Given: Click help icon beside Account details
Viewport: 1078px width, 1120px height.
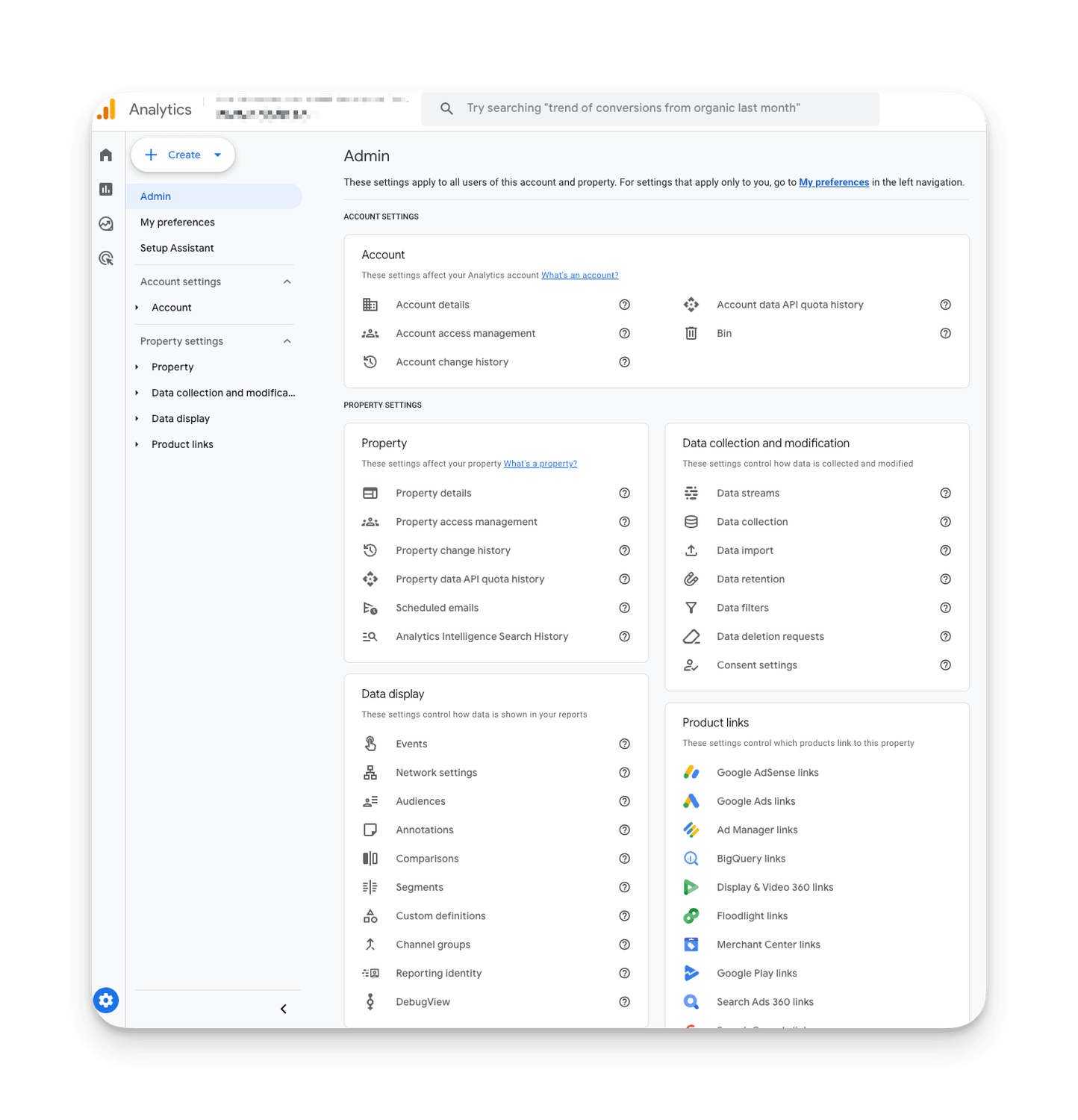Looking at the screenshot, I should click(625, 305).
